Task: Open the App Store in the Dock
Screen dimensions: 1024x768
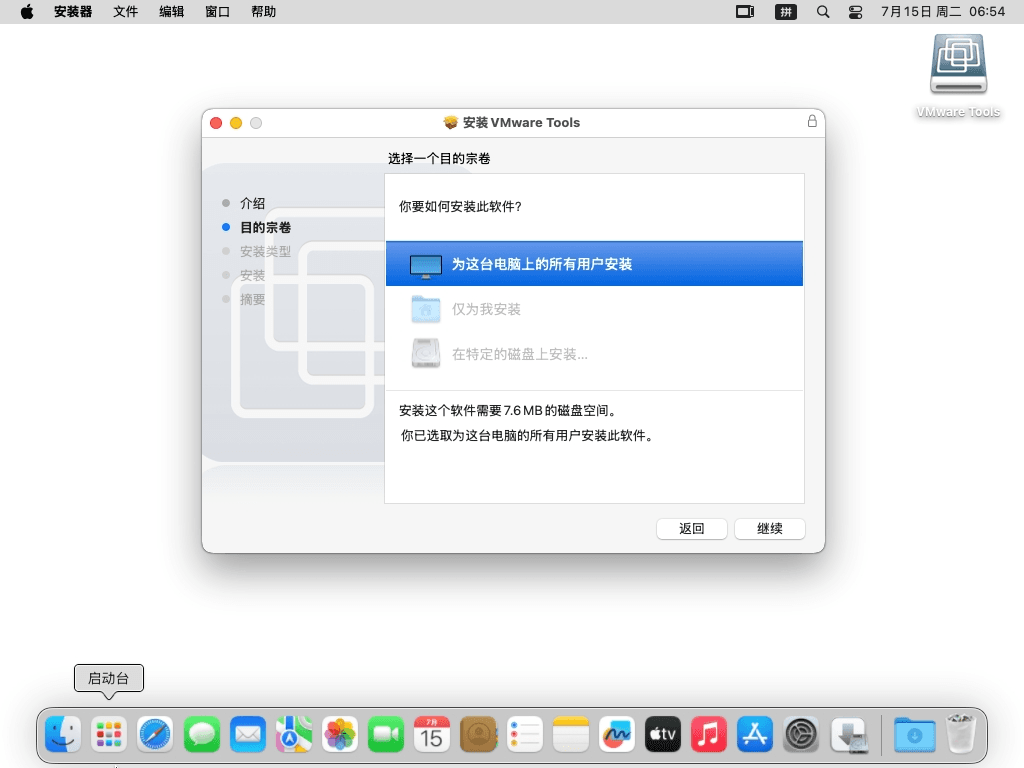Action: pos(755,735)
